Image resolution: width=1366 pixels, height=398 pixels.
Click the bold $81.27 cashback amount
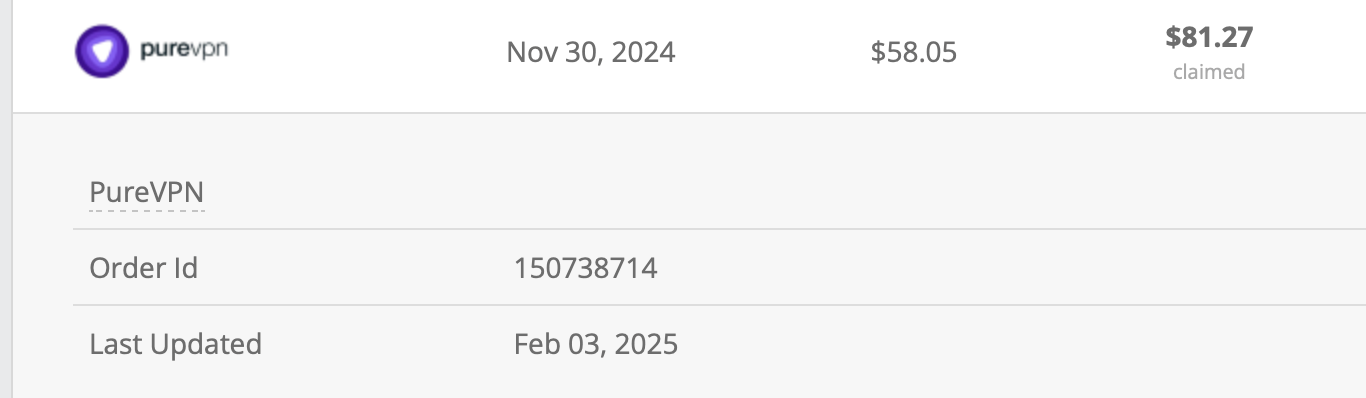(x=1209, y=38)
